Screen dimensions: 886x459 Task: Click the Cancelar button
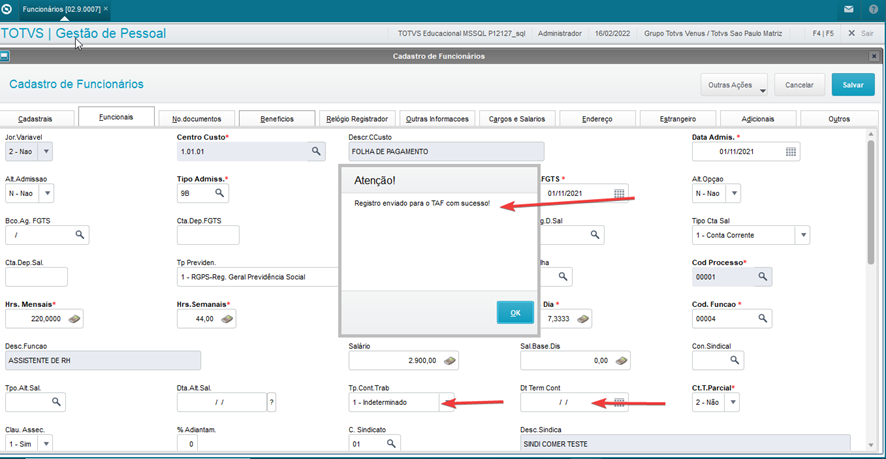(799, 85)
